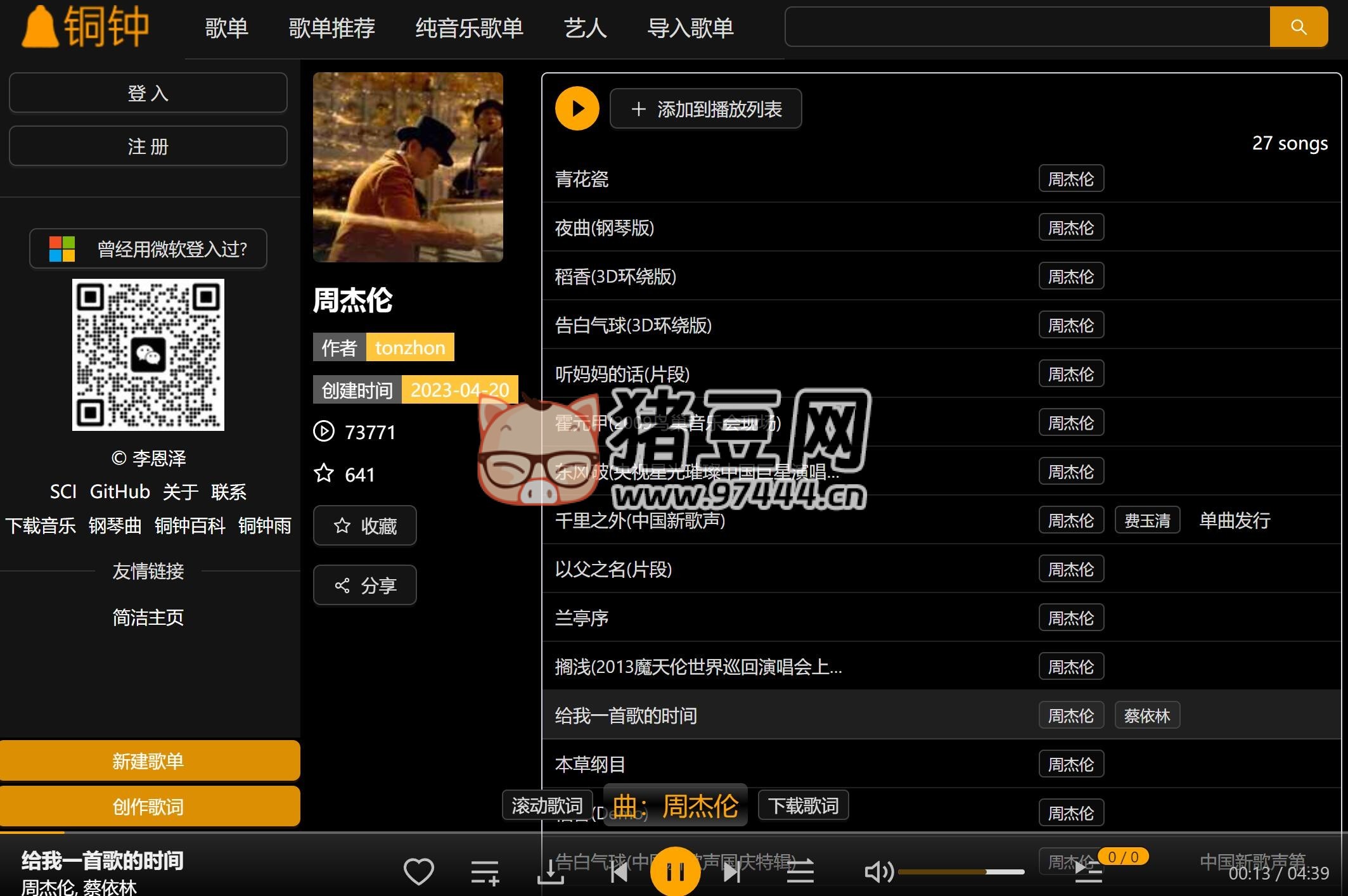The image size is (1348, 896).
Task: Click the 新建歌单 button
Action: coord(150,760)
